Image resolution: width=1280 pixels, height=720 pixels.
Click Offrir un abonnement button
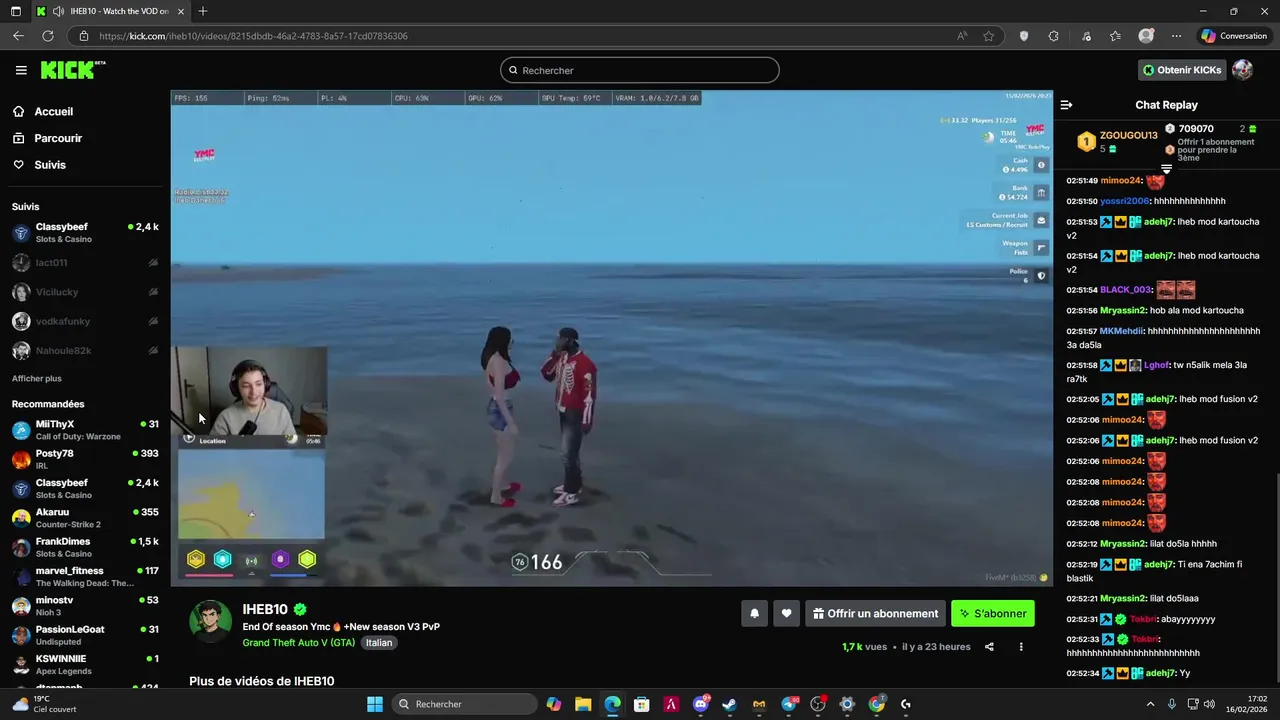[875, 614]
